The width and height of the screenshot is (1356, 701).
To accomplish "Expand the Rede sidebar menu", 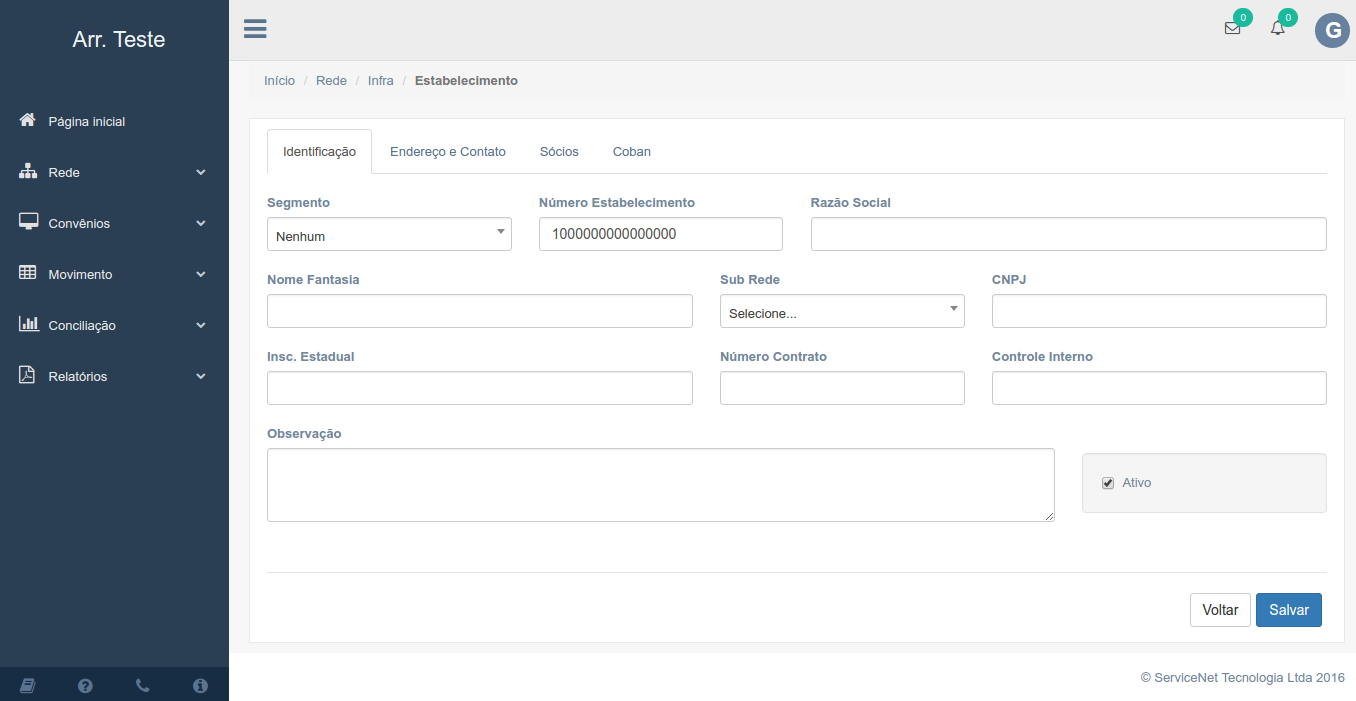I will point(113,172).
